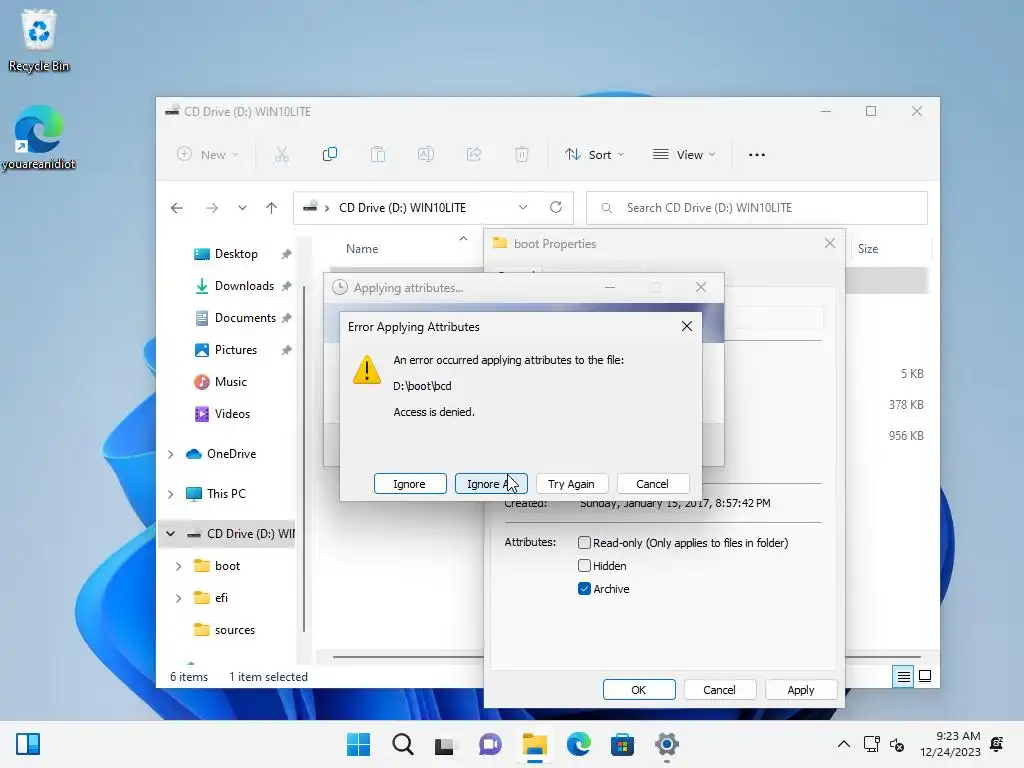Screen dimensions: 1024x768
Task: Launch Microsoft Edge from the taskbar
Action: point(579,744)
